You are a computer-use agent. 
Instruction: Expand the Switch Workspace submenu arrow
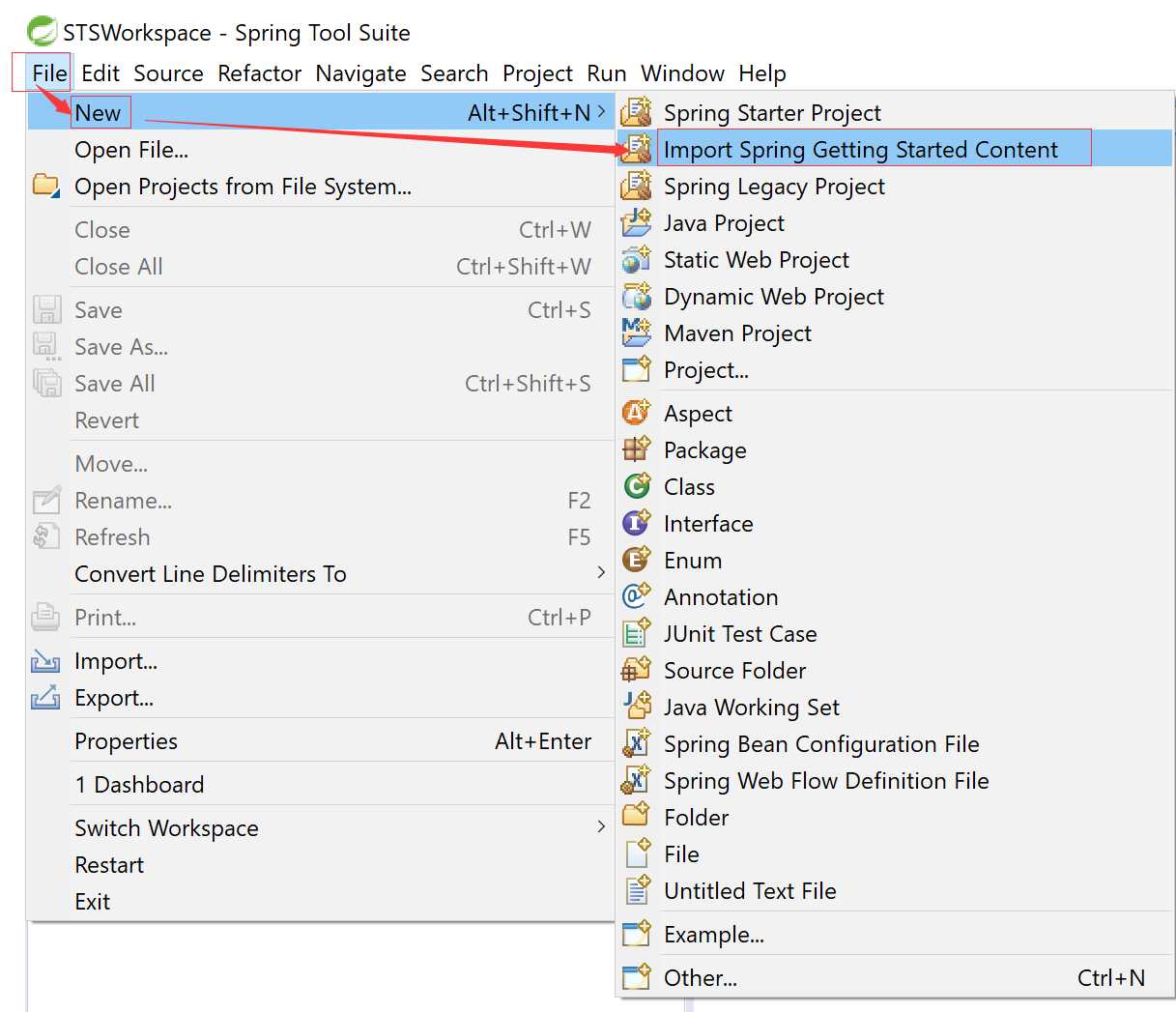point(601,827)
